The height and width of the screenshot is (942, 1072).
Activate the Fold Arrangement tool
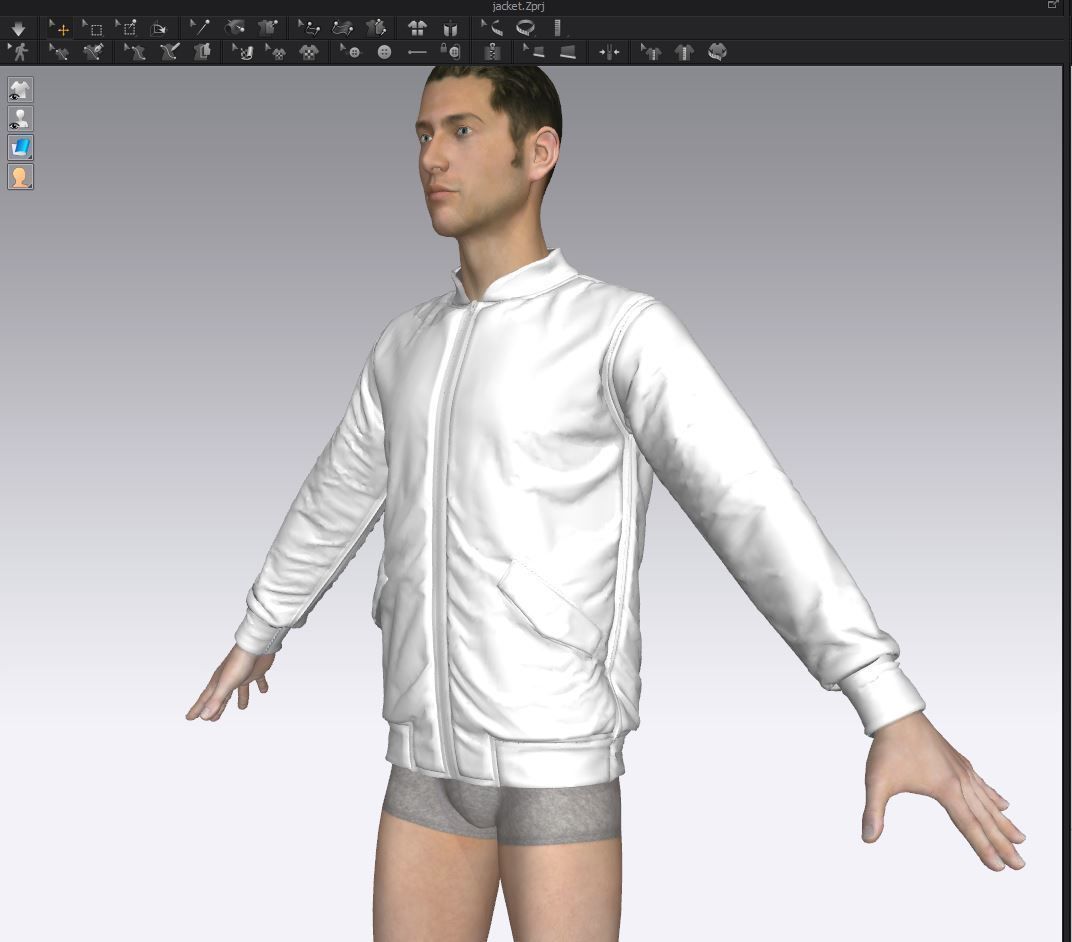(159, 29)
